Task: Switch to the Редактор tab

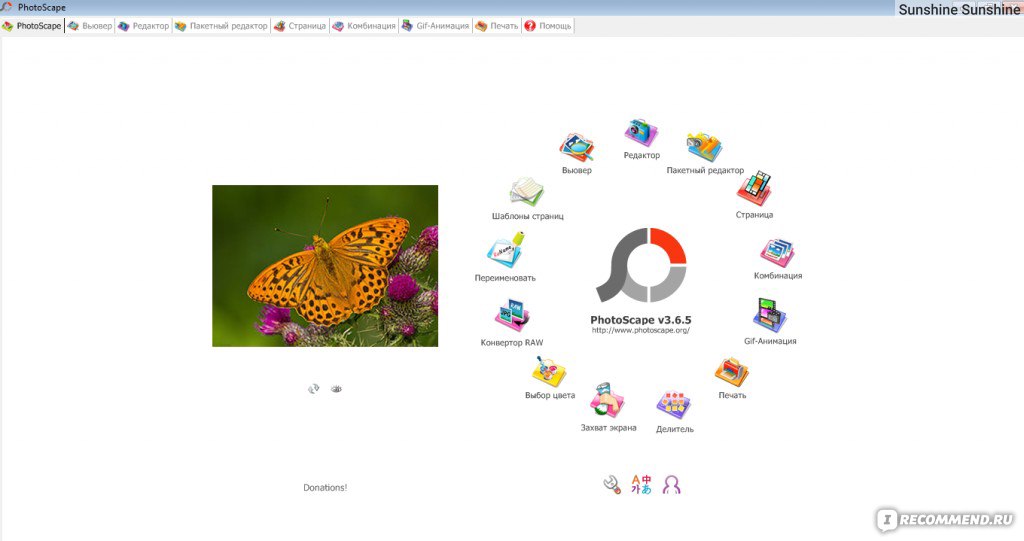Action: [144, 26]
